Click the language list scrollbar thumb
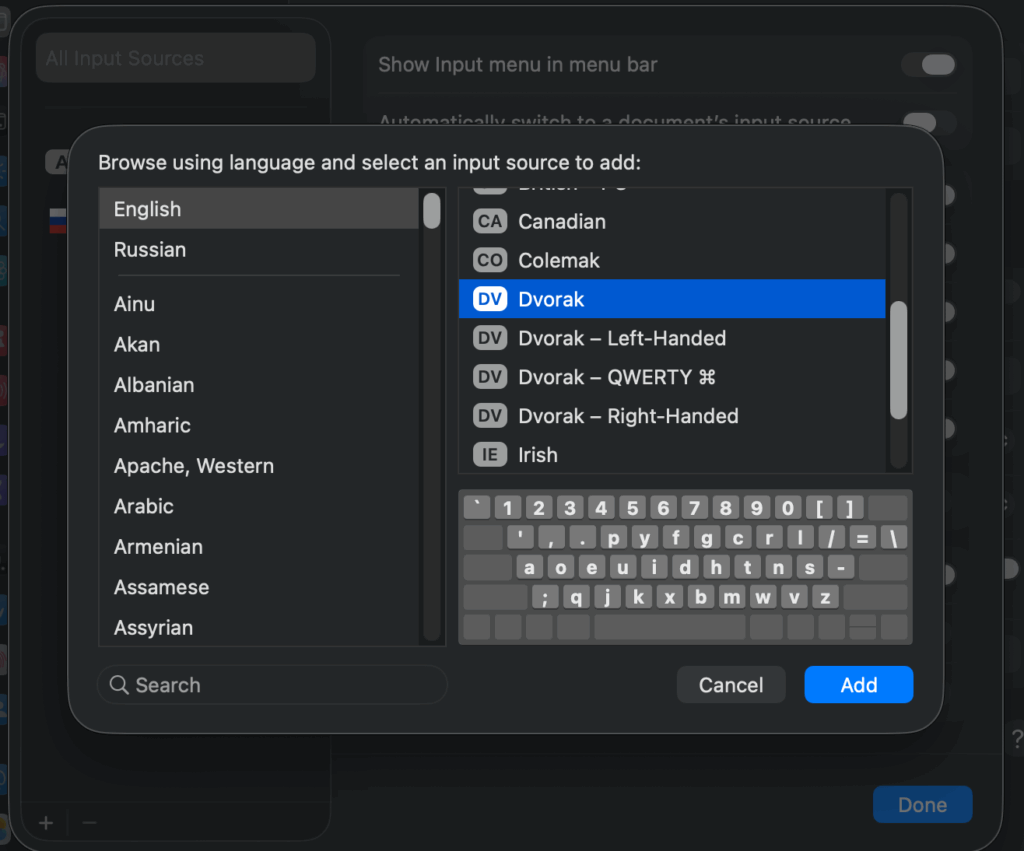This screenshot has width=1024, height=851. tap(431, 211)
